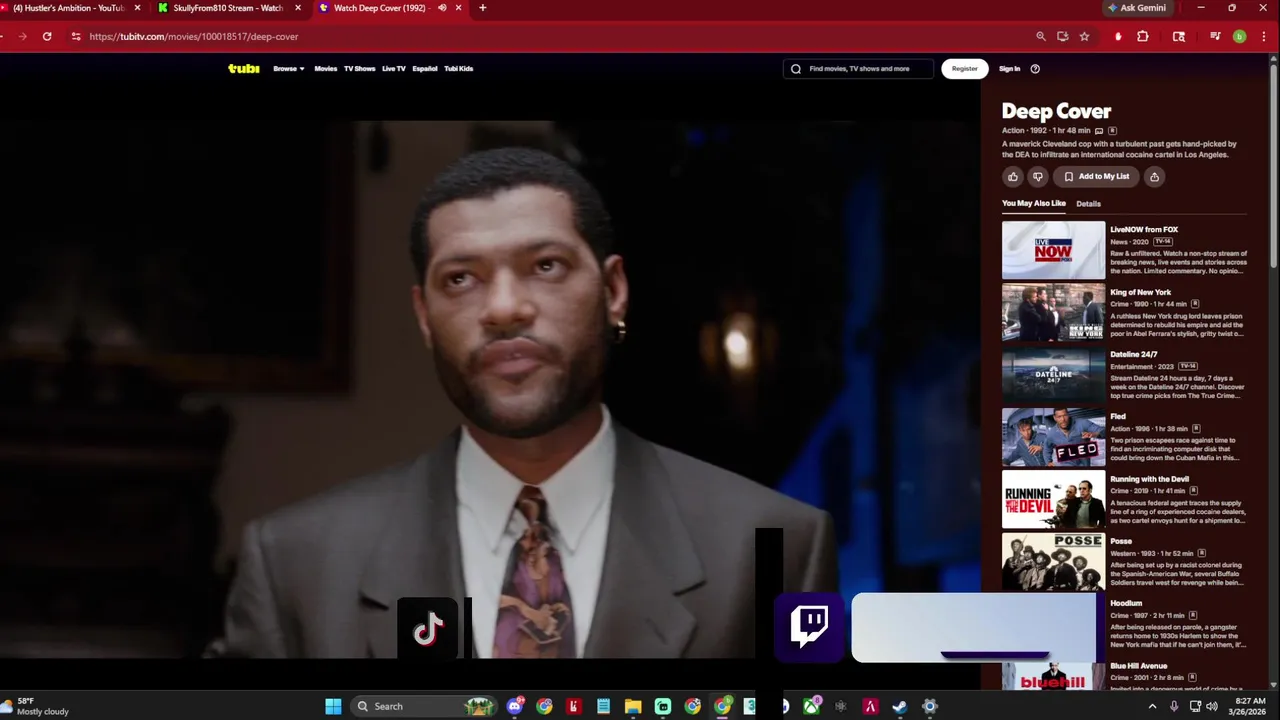Open King of New York thumbnail
Screen dimensions: 1280x720
(x=1054, y=312)
